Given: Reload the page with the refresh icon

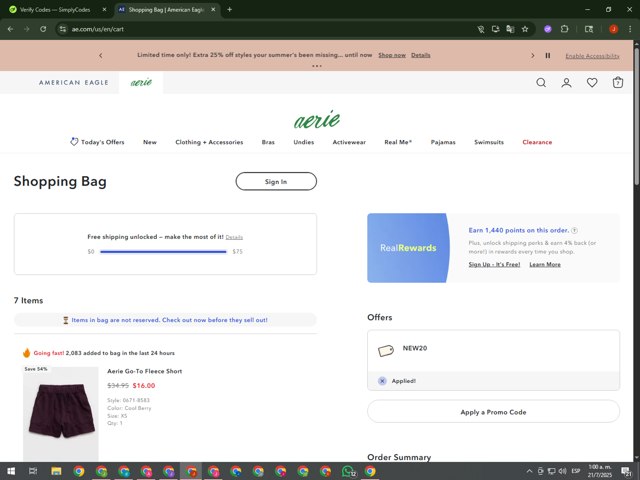Looking at the screenshot, I should [43, 29].
